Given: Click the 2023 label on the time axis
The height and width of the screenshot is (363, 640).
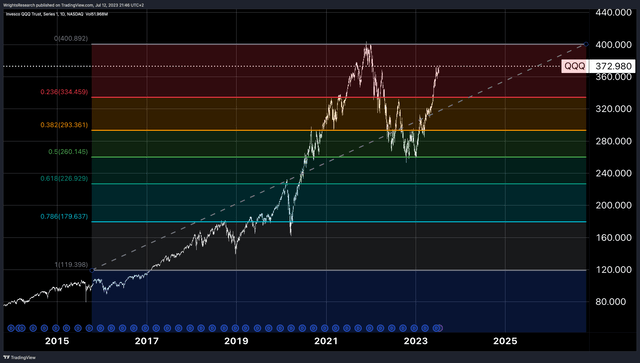Looking at the screenshot, I should [x=416, y=341].
